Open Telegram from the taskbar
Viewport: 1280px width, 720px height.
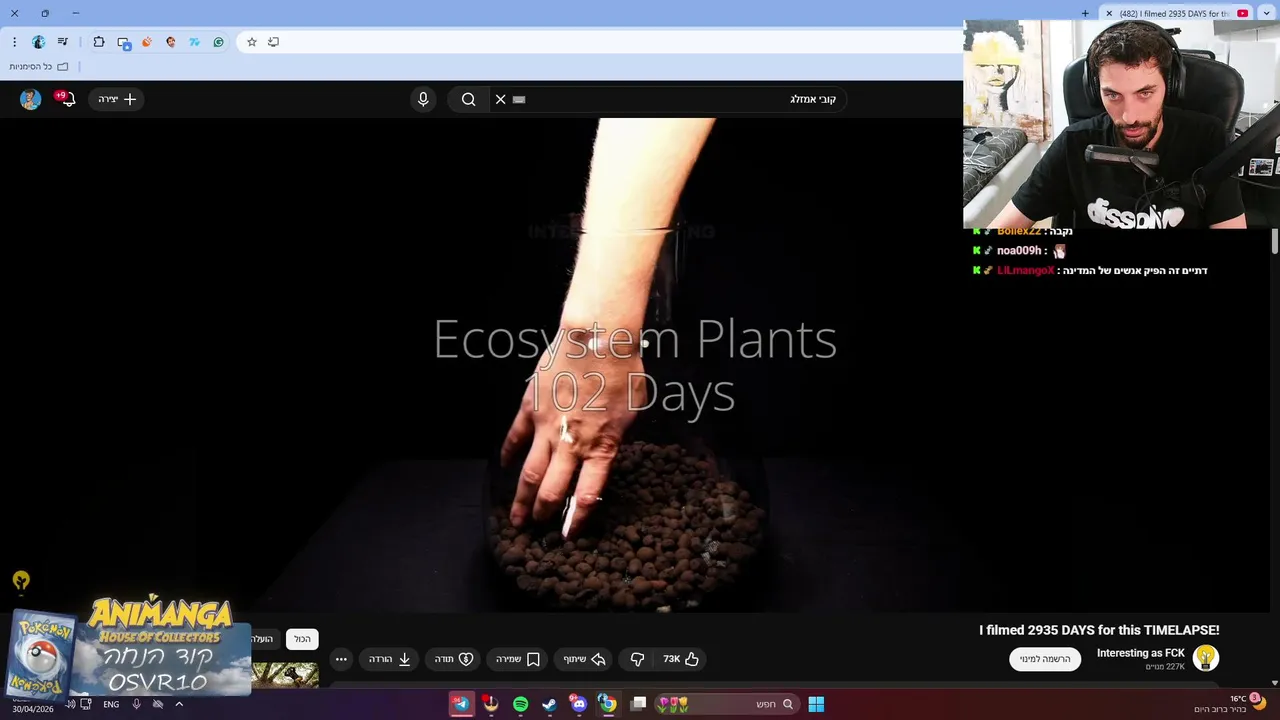tap(461, 704)
